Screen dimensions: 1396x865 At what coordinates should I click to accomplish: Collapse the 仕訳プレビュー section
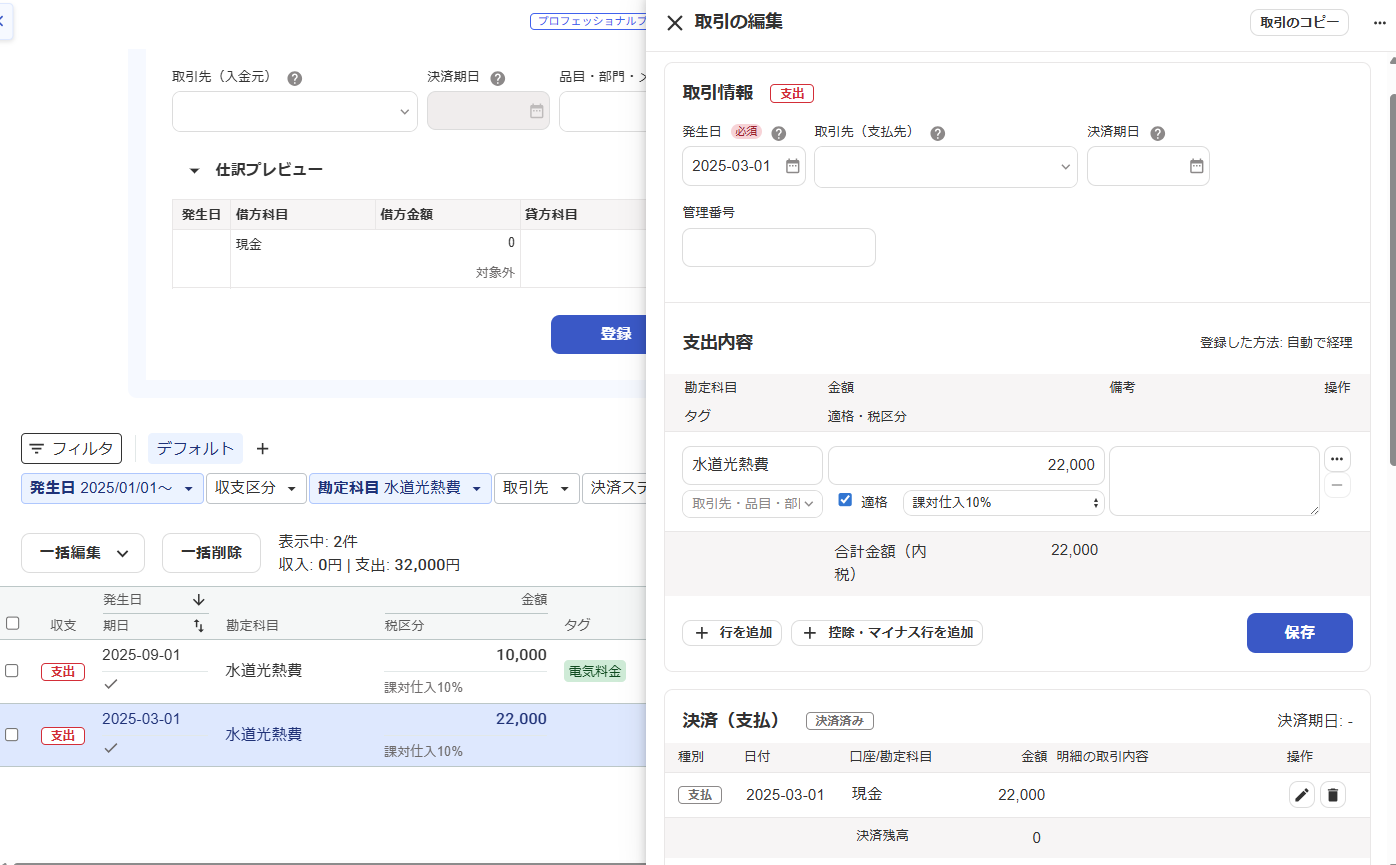point(195,170)
